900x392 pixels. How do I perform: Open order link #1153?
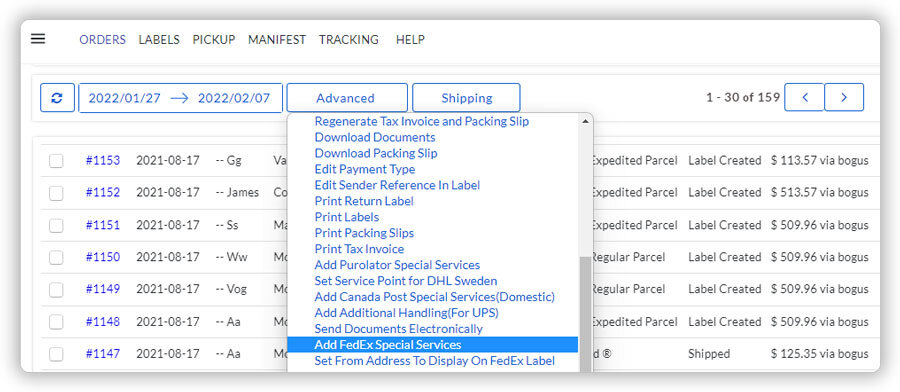click(103, 161)
